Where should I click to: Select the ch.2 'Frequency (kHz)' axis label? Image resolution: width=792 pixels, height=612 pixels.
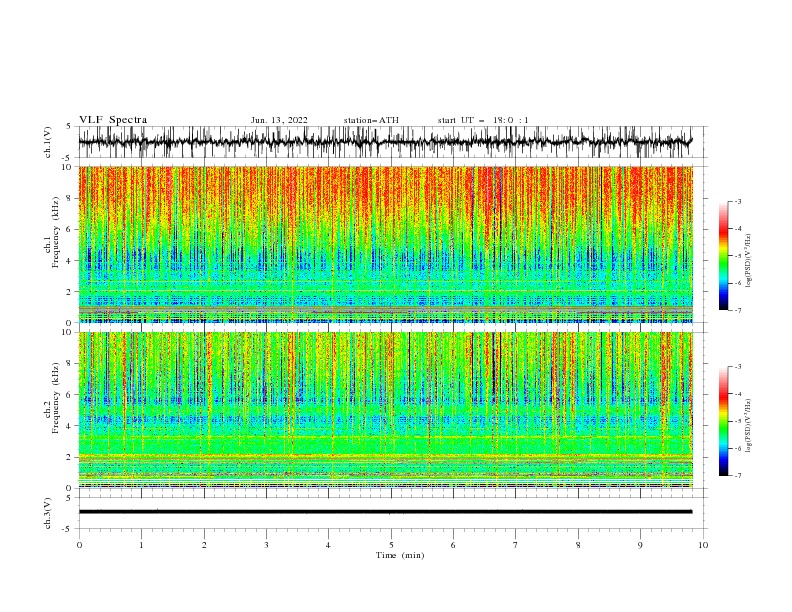56,398
